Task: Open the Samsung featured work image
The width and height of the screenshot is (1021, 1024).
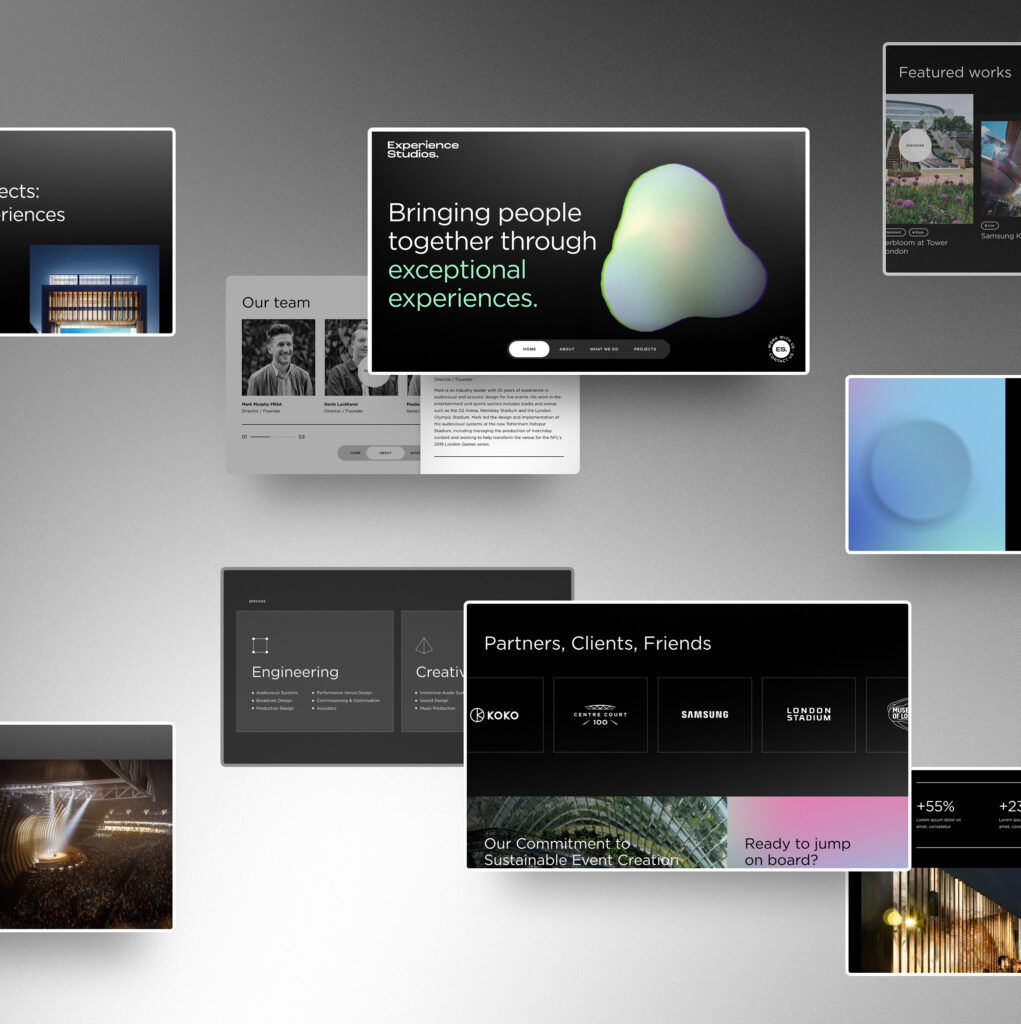Action: click(x=1000, y=170)
